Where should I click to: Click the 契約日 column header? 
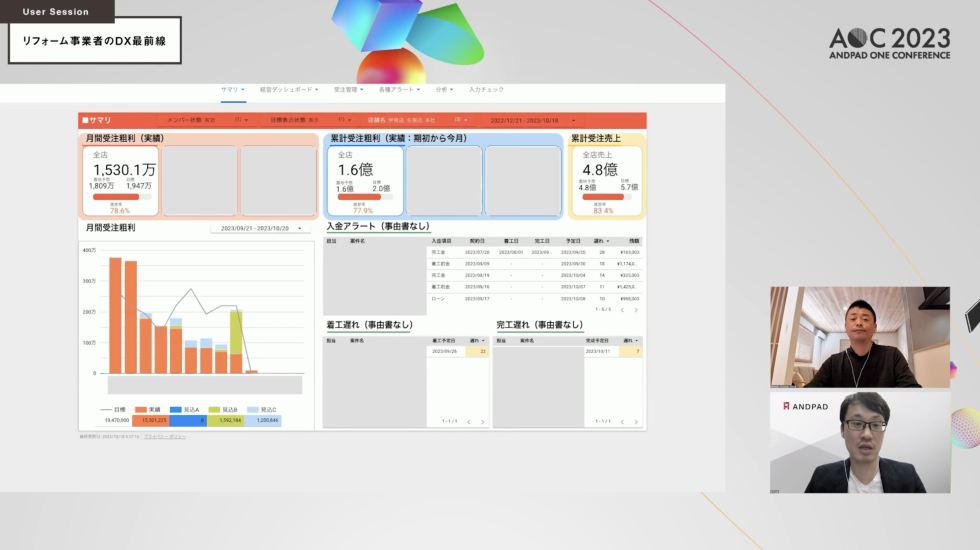[477, 241]
